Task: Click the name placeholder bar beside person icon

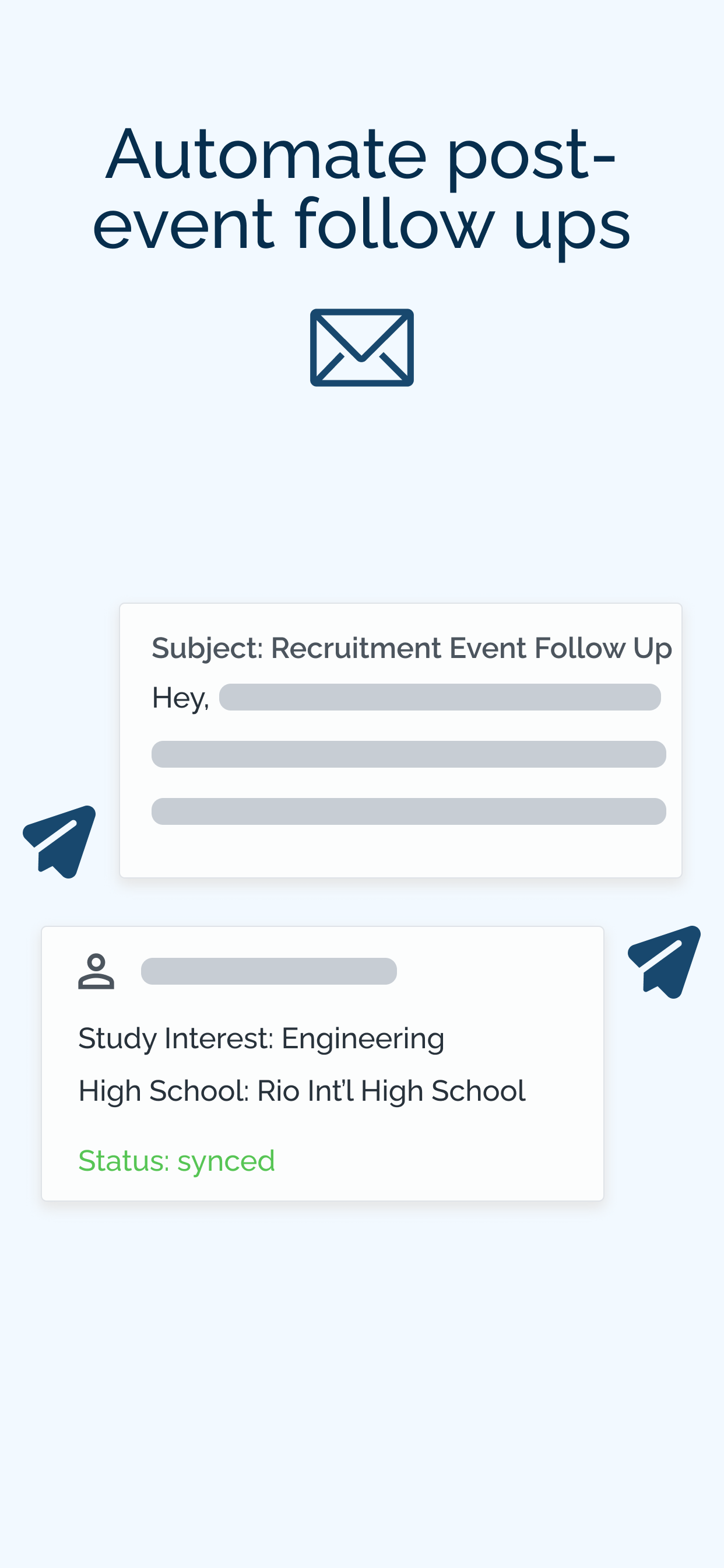Action: coord(269,971)
